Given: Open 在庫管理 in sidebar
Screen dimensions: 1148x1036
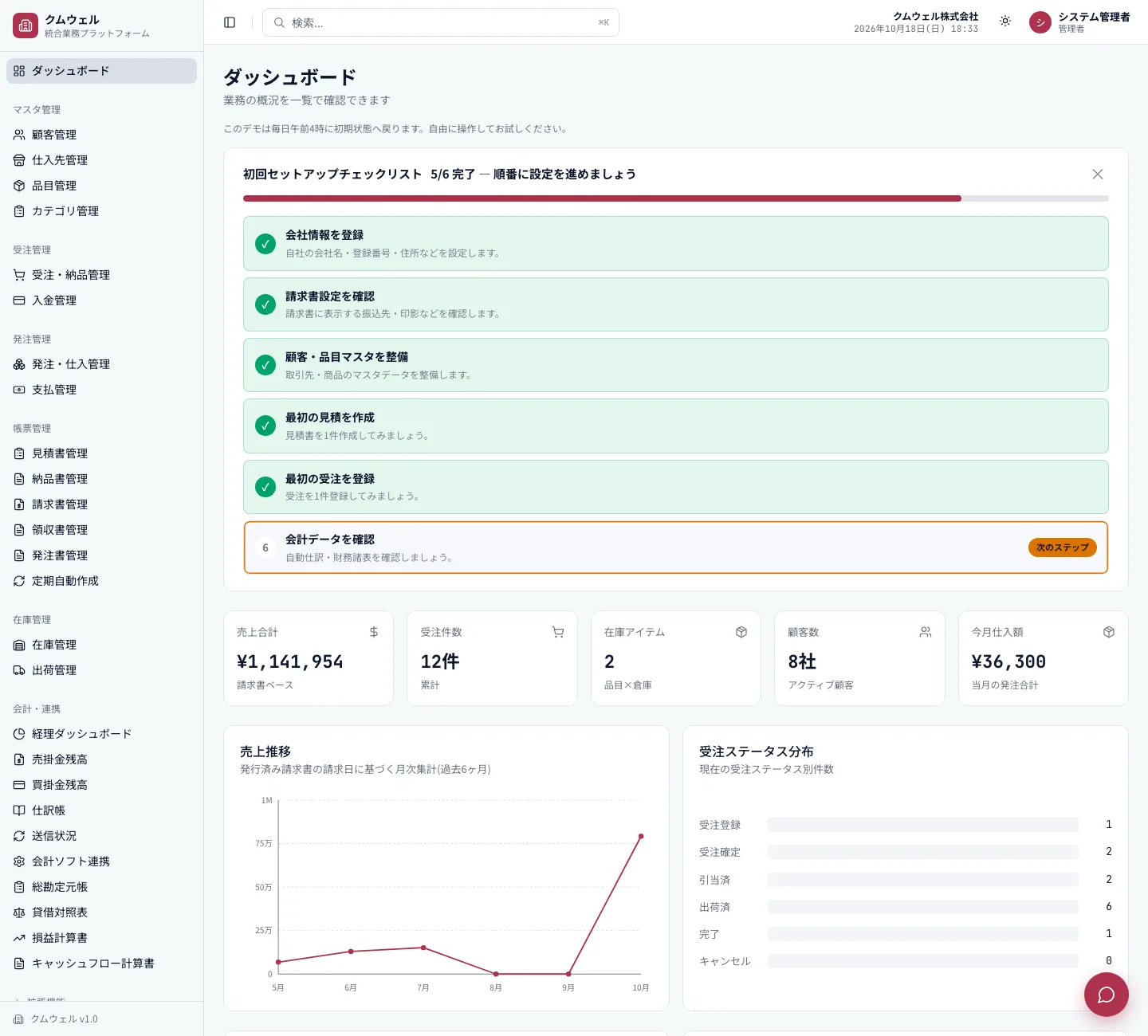Looking at the screenshot, I should [x=101, y=645].
